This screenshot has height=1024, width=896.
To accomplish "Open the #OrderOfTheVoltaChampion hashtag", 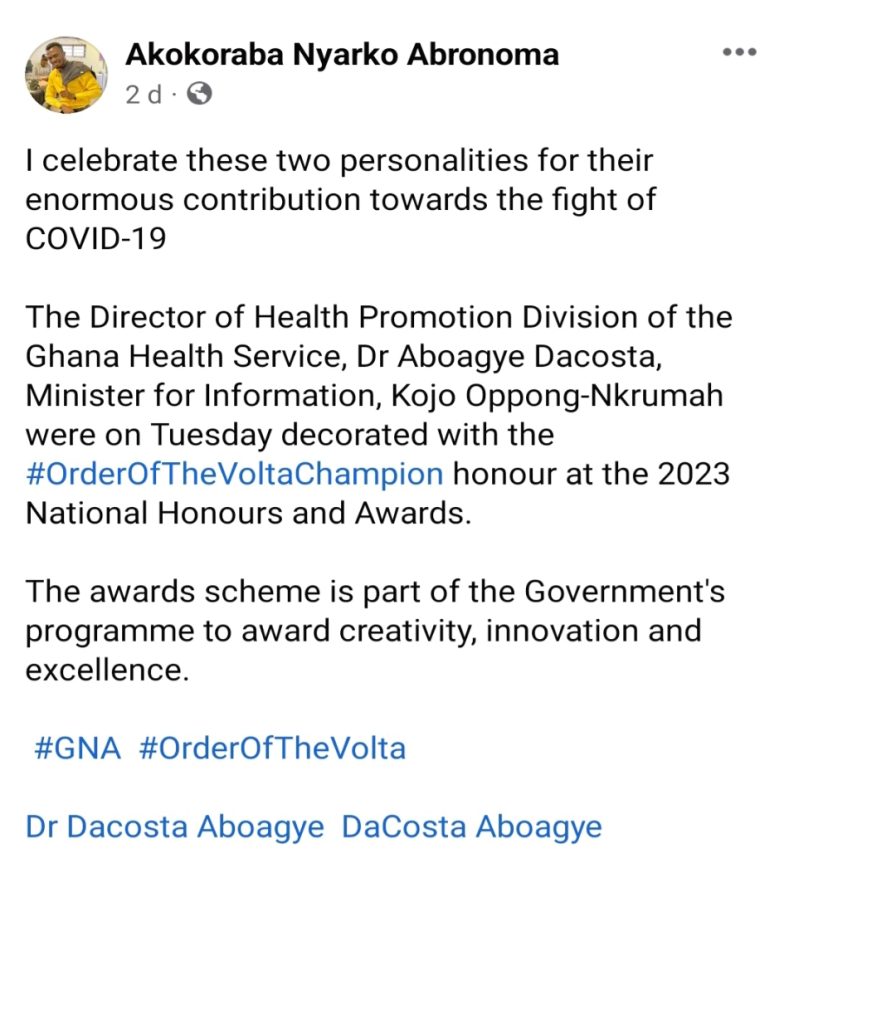I will 234,474.
